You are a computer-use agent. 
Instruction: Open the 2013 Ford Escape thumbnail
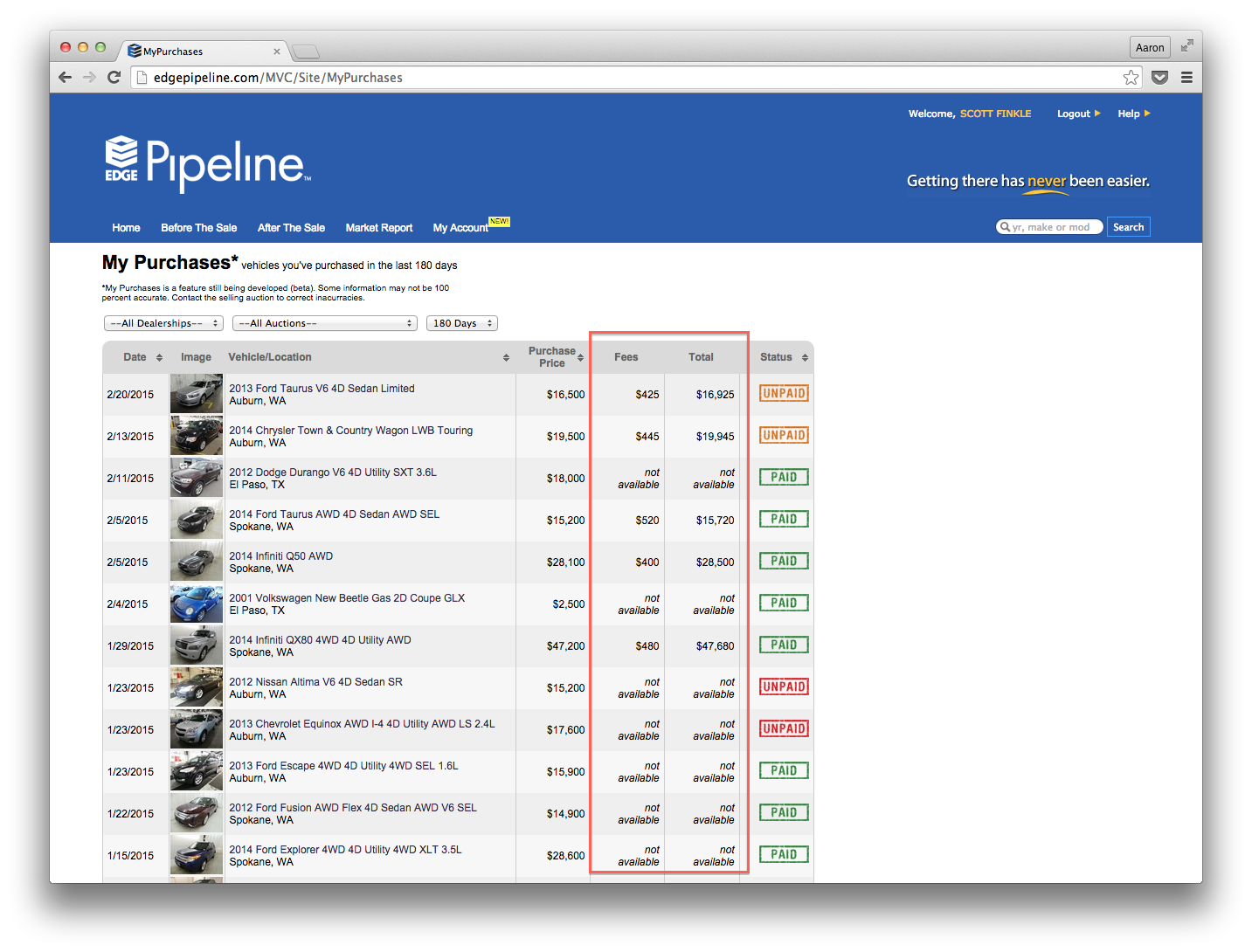[197, 771]
